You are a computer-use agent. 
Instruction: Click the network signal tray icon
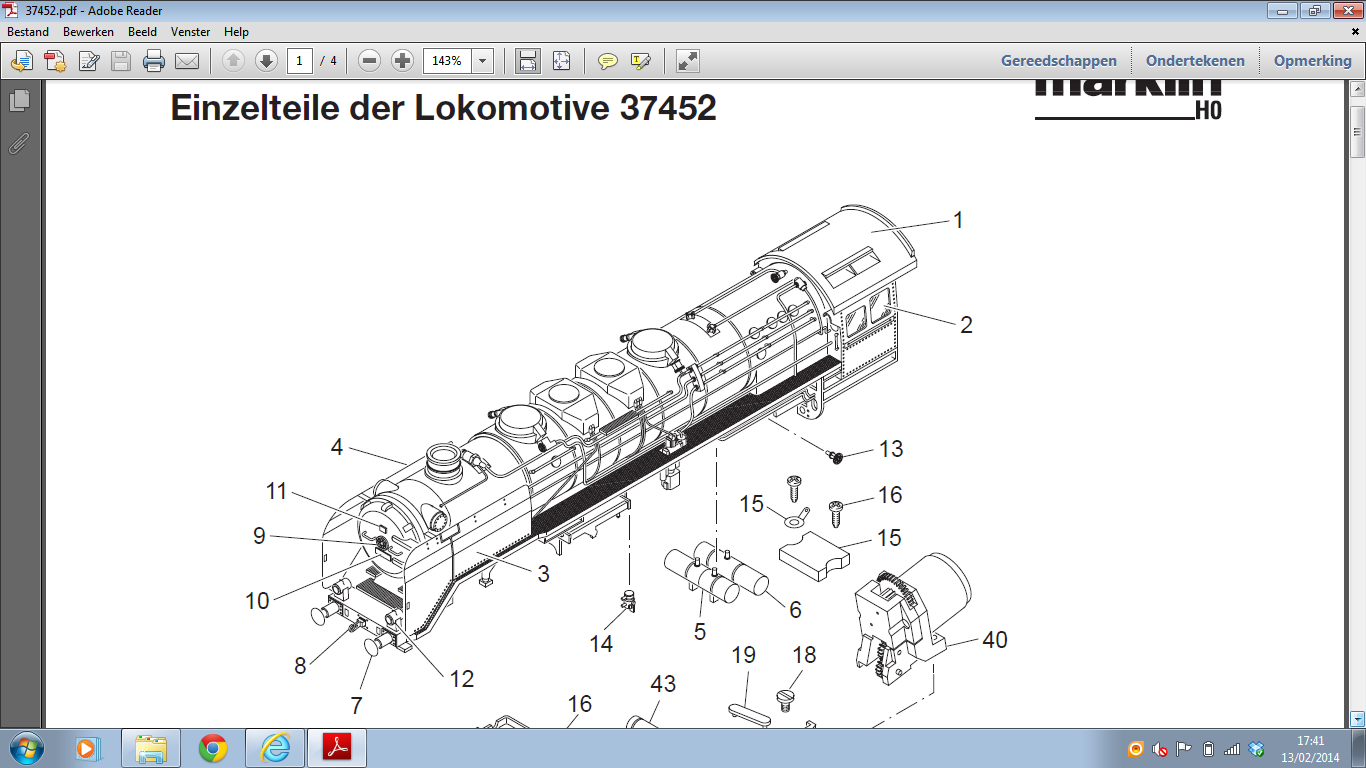[1232, 749]
